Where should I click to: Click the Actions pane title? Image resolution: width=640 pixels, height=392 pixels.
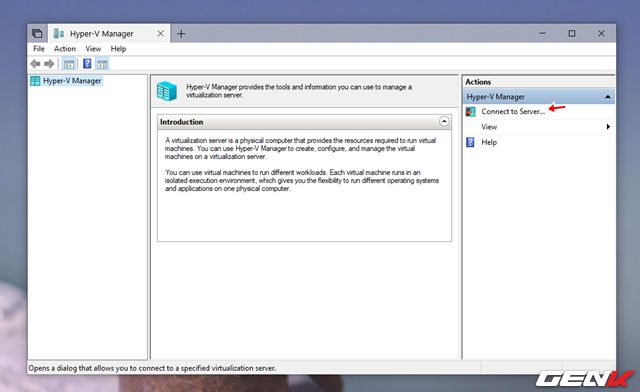(478, 82)
